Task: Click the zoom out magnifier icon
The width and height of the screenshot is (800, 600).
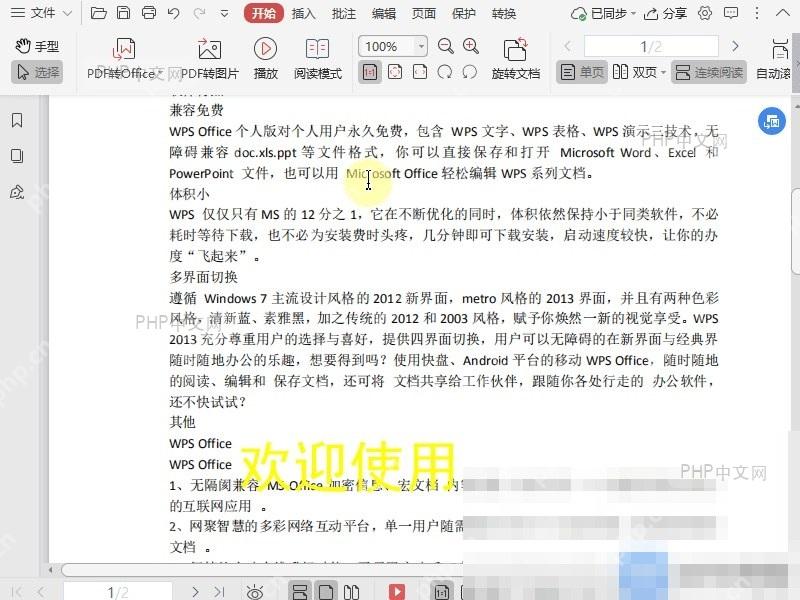Action: tap(445, 46)
